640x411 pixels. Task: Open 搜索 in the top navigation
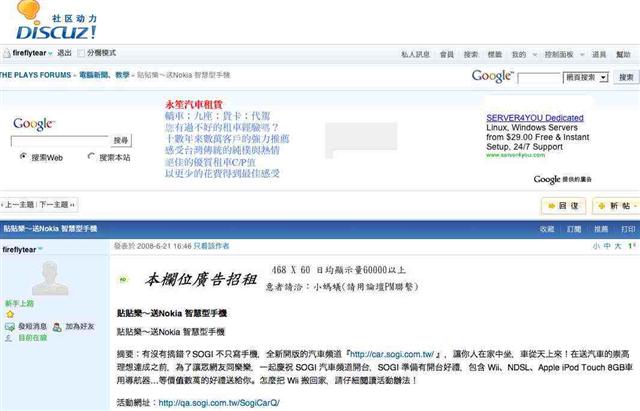click(x=471, y=54)
